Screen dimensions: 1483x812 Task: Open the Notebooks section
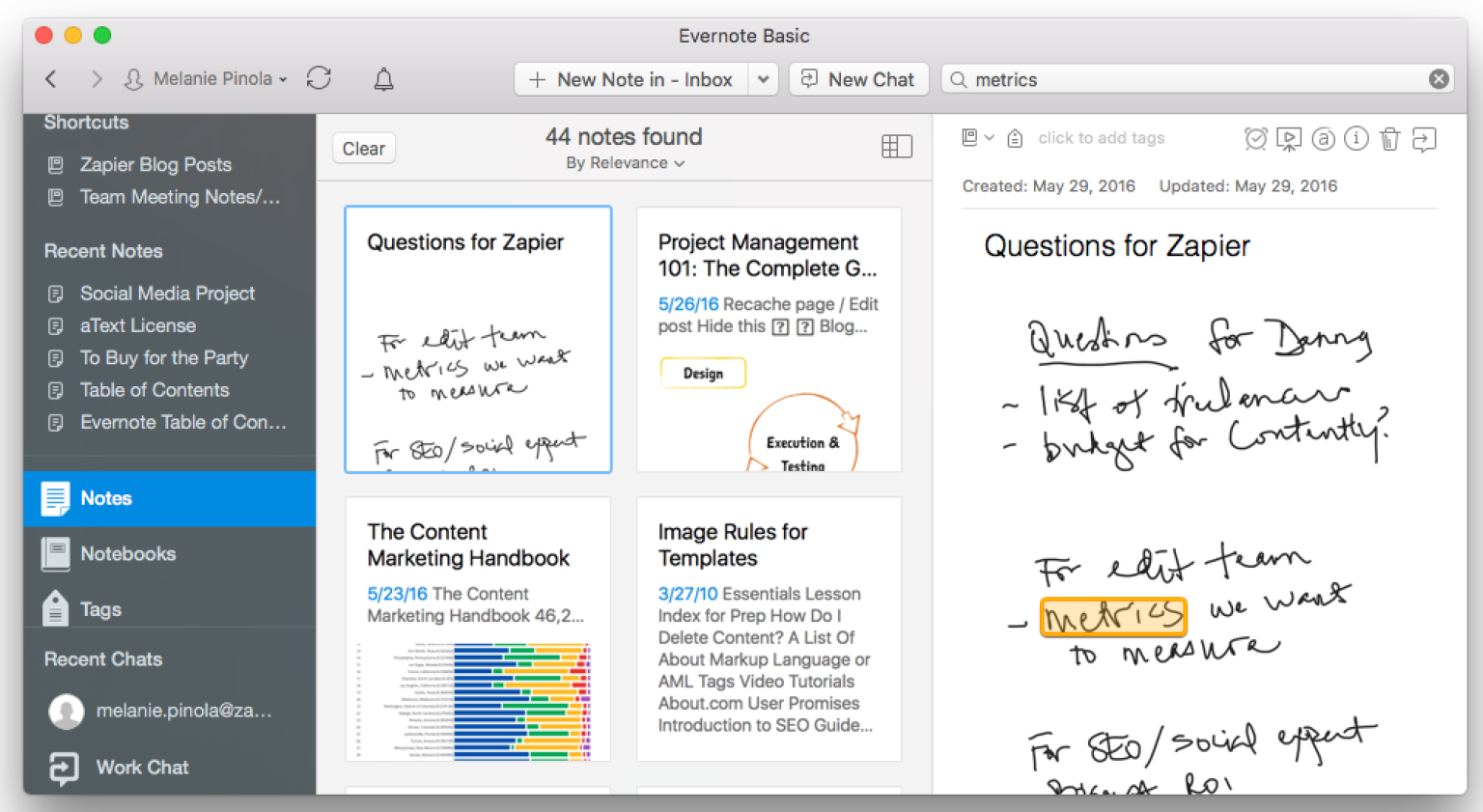(x=127, y=553)
